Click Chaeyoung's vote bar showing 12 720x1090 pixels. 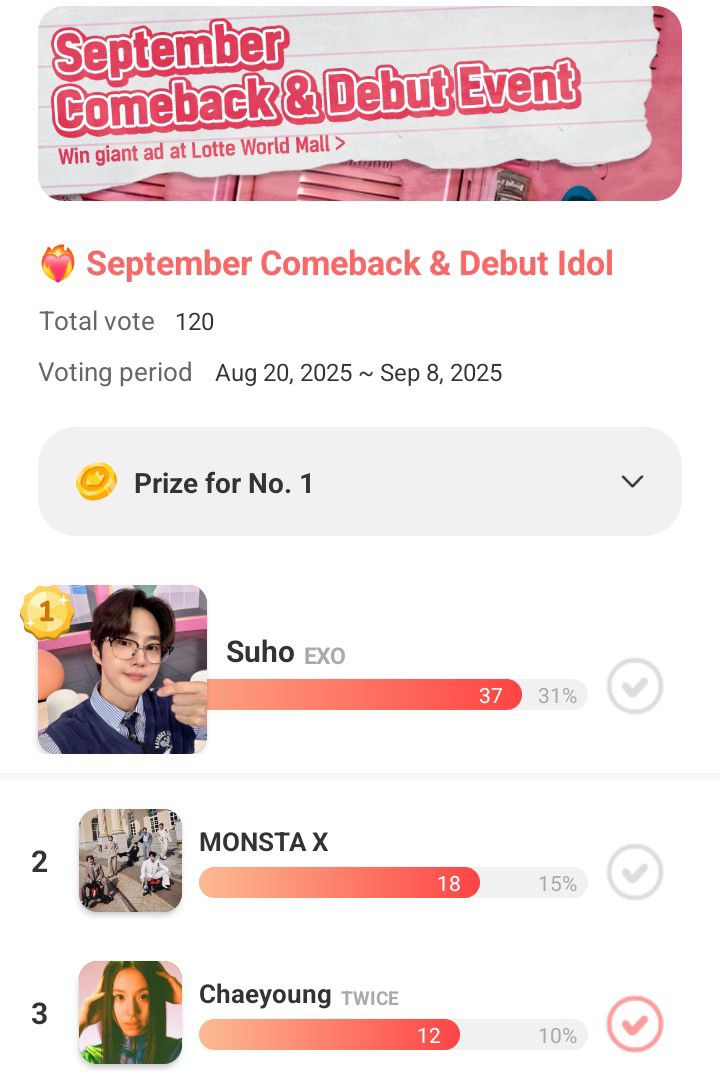click(393, 1035)
